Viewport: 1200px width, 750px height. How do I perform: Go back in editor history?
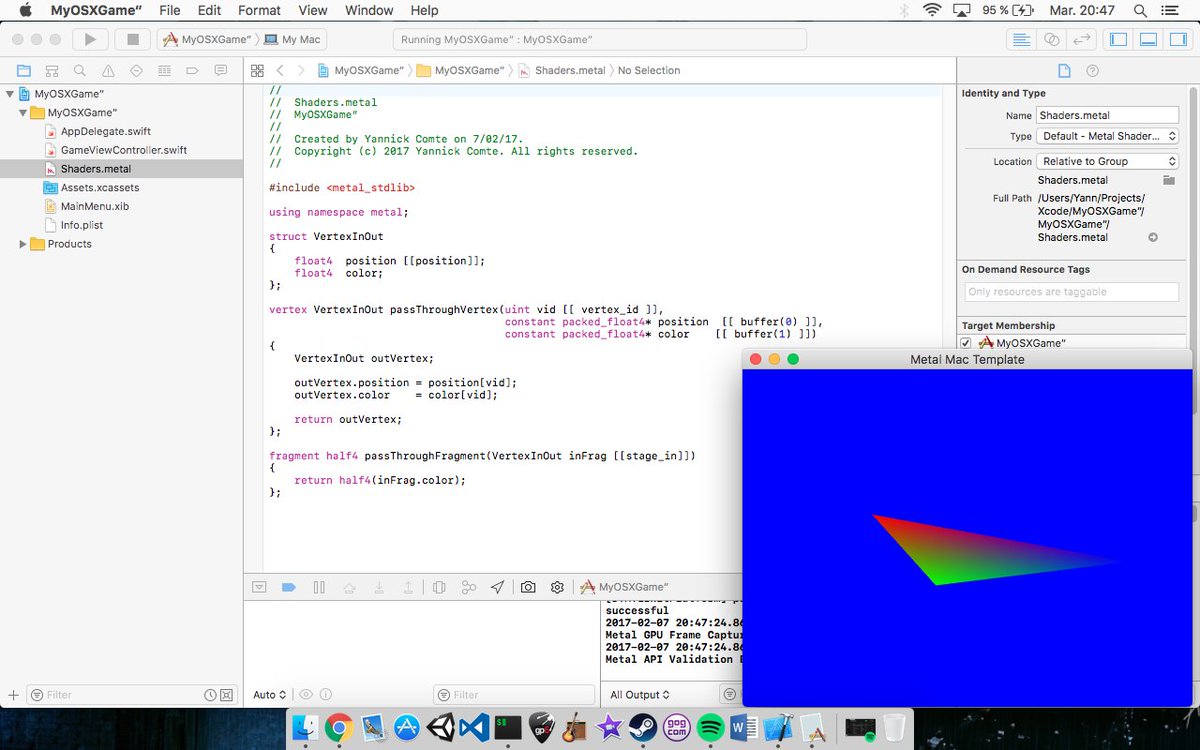(280, 71)
